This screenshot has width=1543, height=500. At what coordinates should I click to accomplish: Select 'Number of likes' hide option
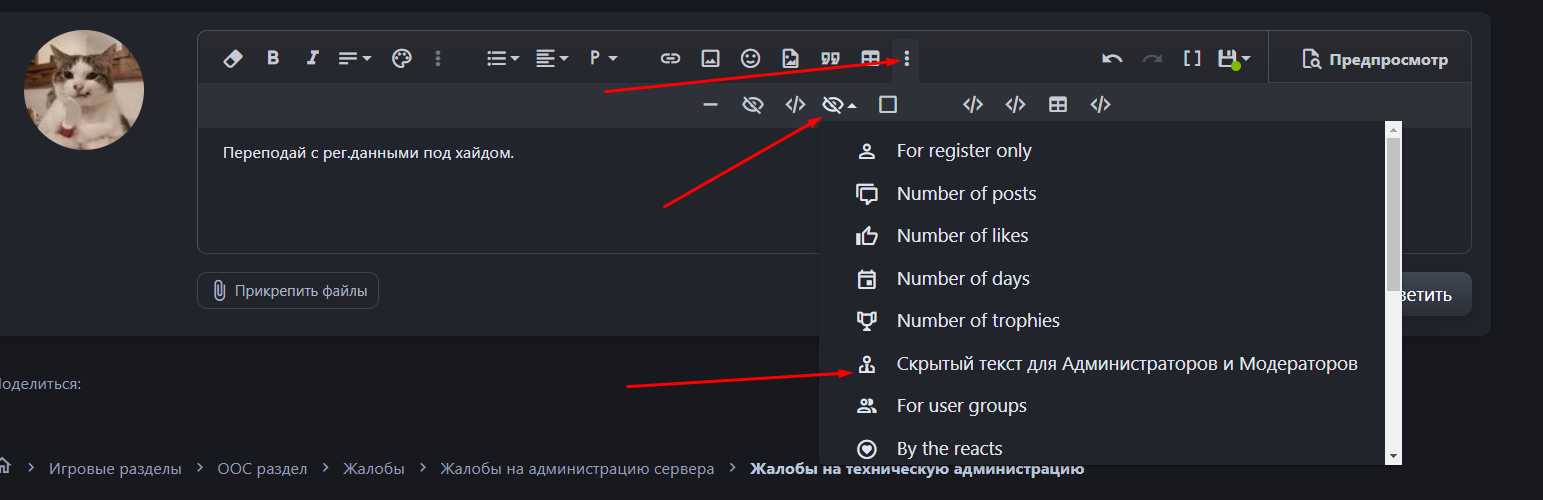(x=962, y=236)
